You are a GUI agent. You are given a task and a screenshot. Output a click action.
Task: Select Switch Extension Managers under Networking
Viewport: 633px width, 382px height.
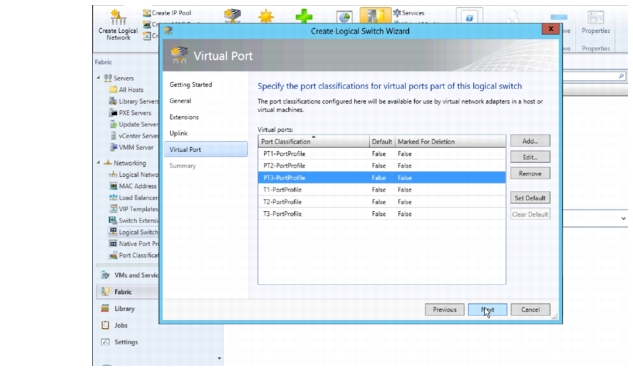134,220
